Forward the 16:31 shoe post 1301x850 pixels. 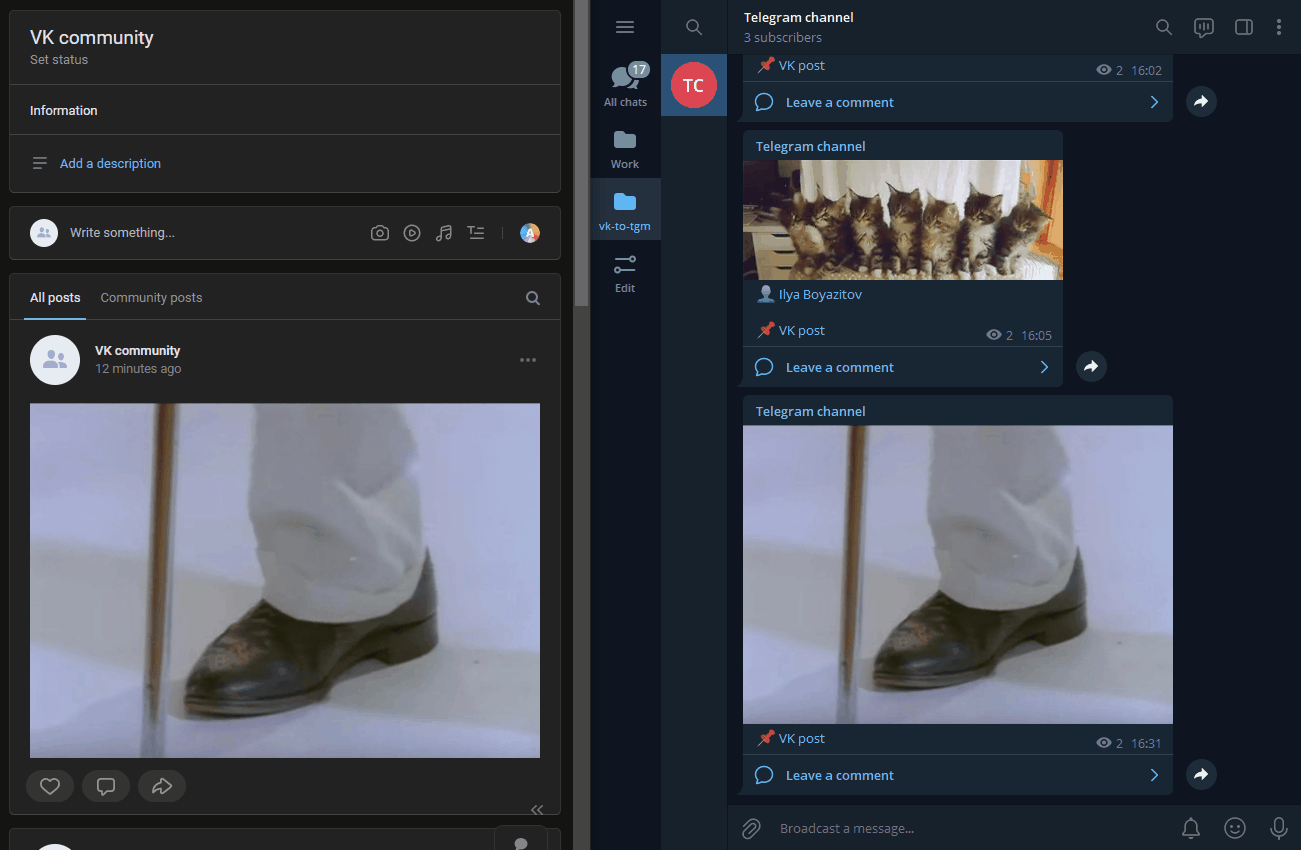(1201, 774)
